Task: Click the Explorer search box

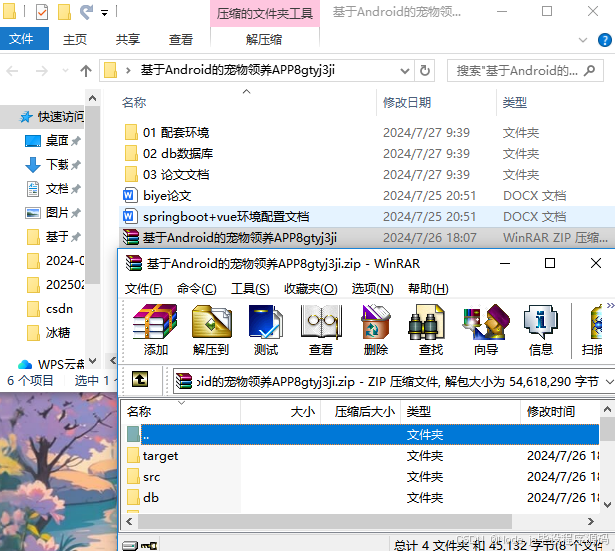Action: [x=525, y=71]
